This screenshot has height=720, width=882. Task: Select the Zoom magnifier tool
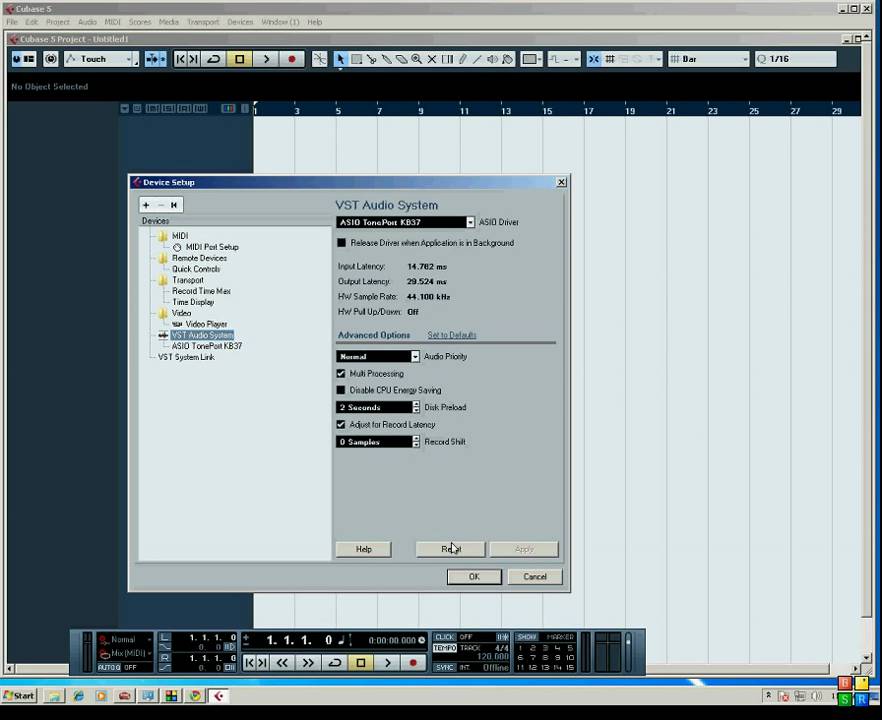click(x=416, y=59)
